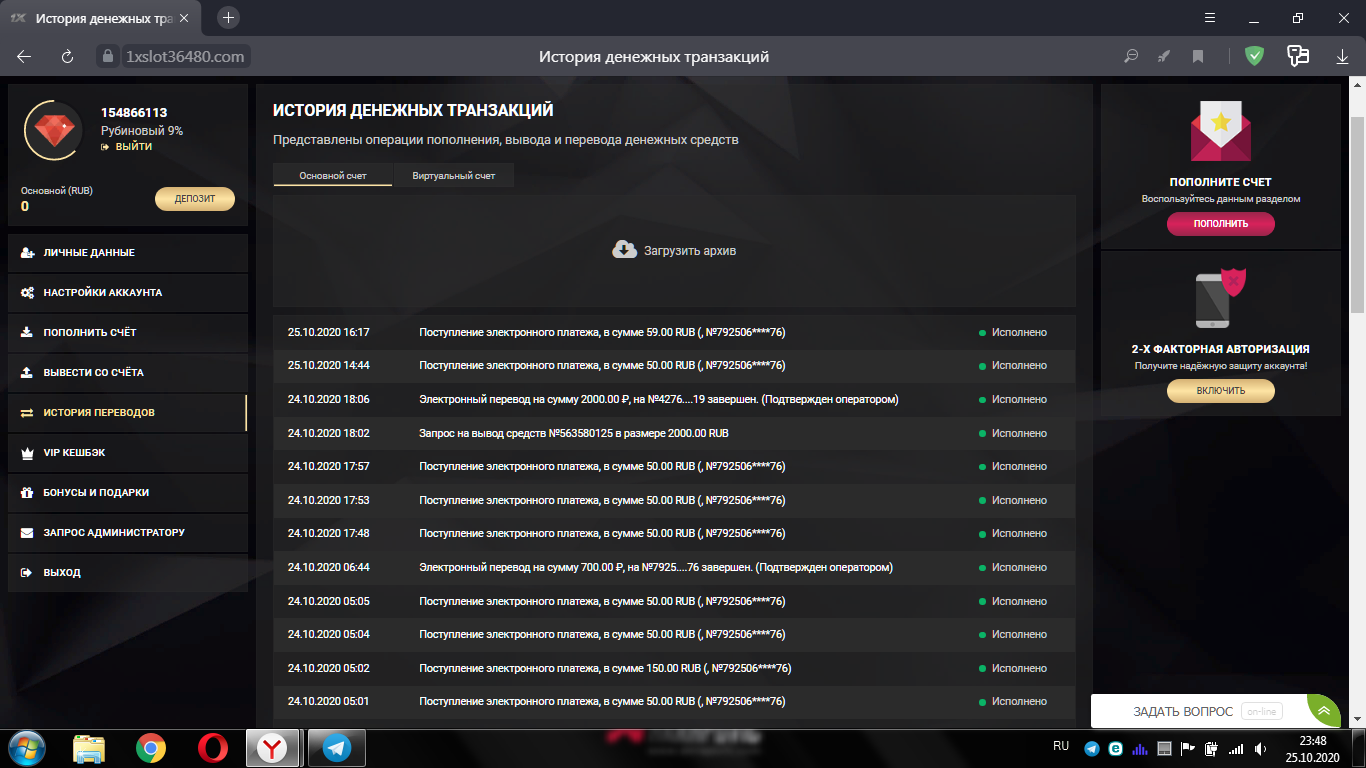Launch Google Chrome from the taskbar
Screen dimensions: 1366x768
(151, 748)
